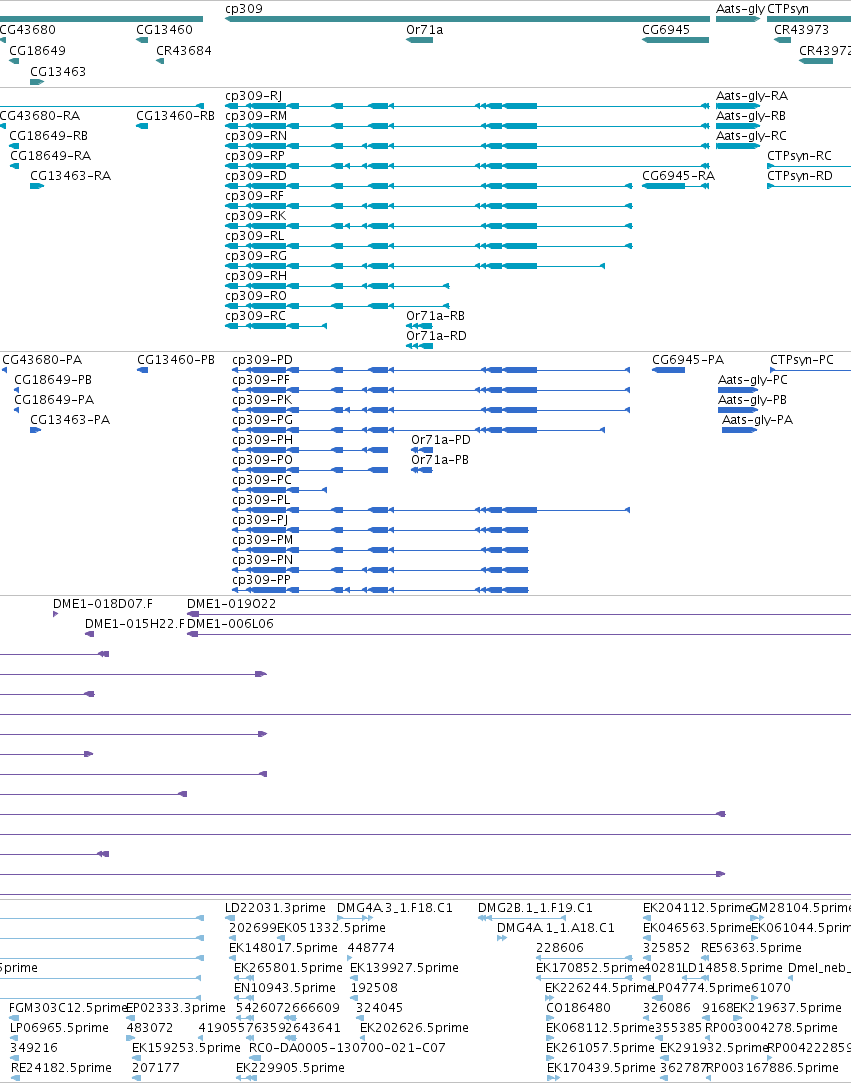The width and height of the screenshot is (851, 1083).
Task: Click protein CTPsyn-PC label
Action: (802, 359)
